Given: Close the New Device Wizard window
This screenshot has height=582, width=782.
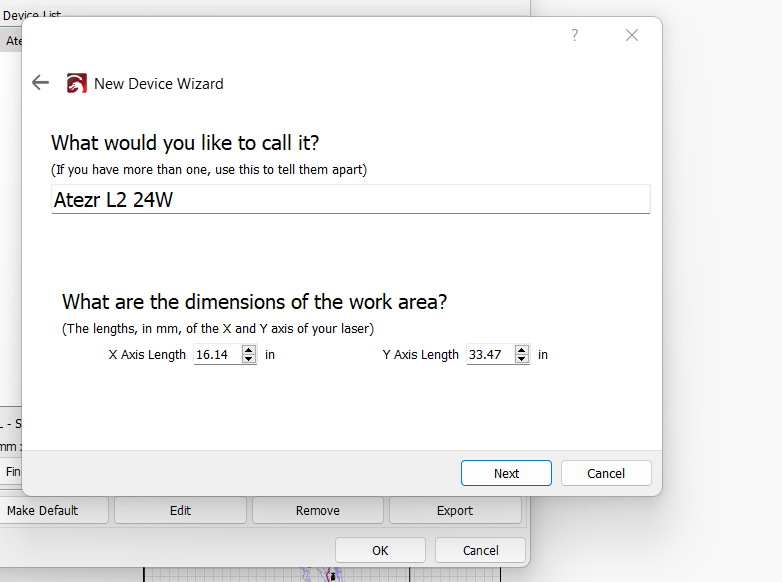Looking at the screenshot, I should 631,35.
